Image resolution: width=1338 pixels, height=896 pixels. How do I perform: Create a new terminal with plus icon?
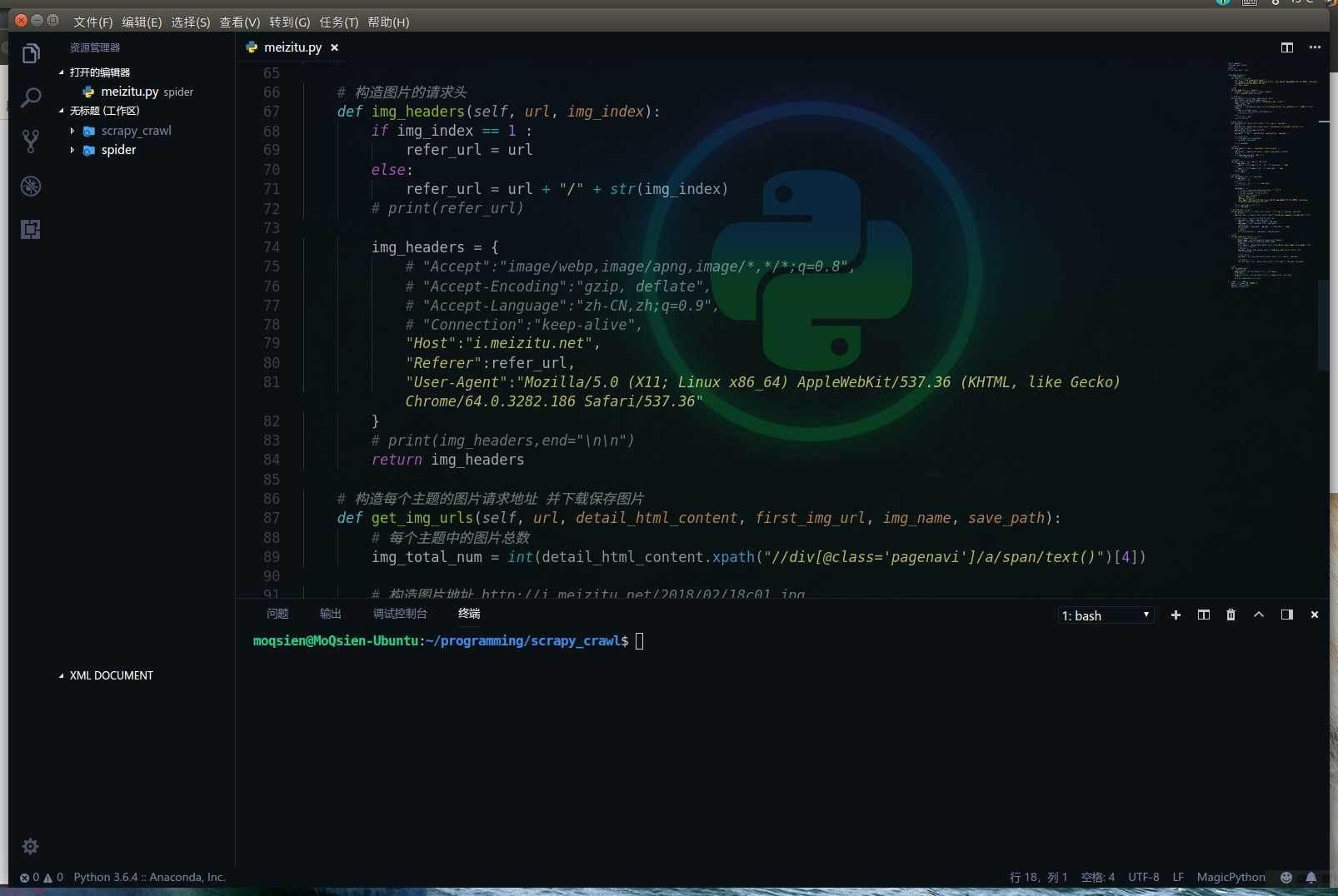(1176, 615)
